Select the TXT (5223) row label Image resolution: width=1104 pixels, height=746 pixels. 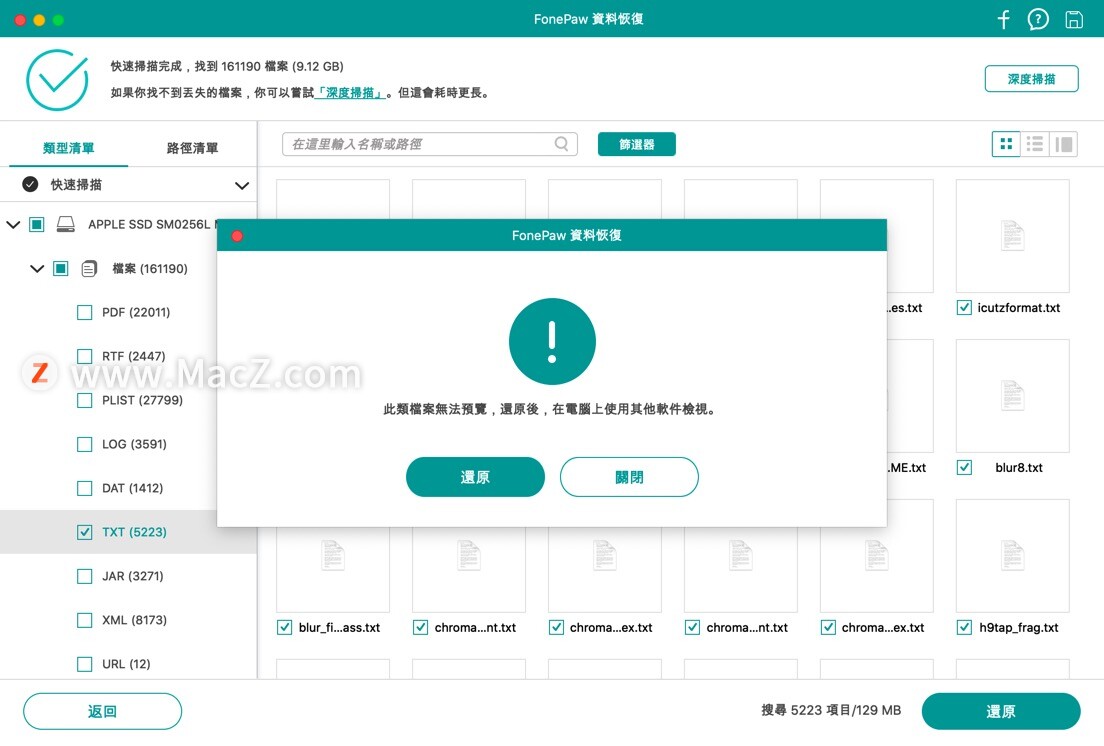point(134,532)
